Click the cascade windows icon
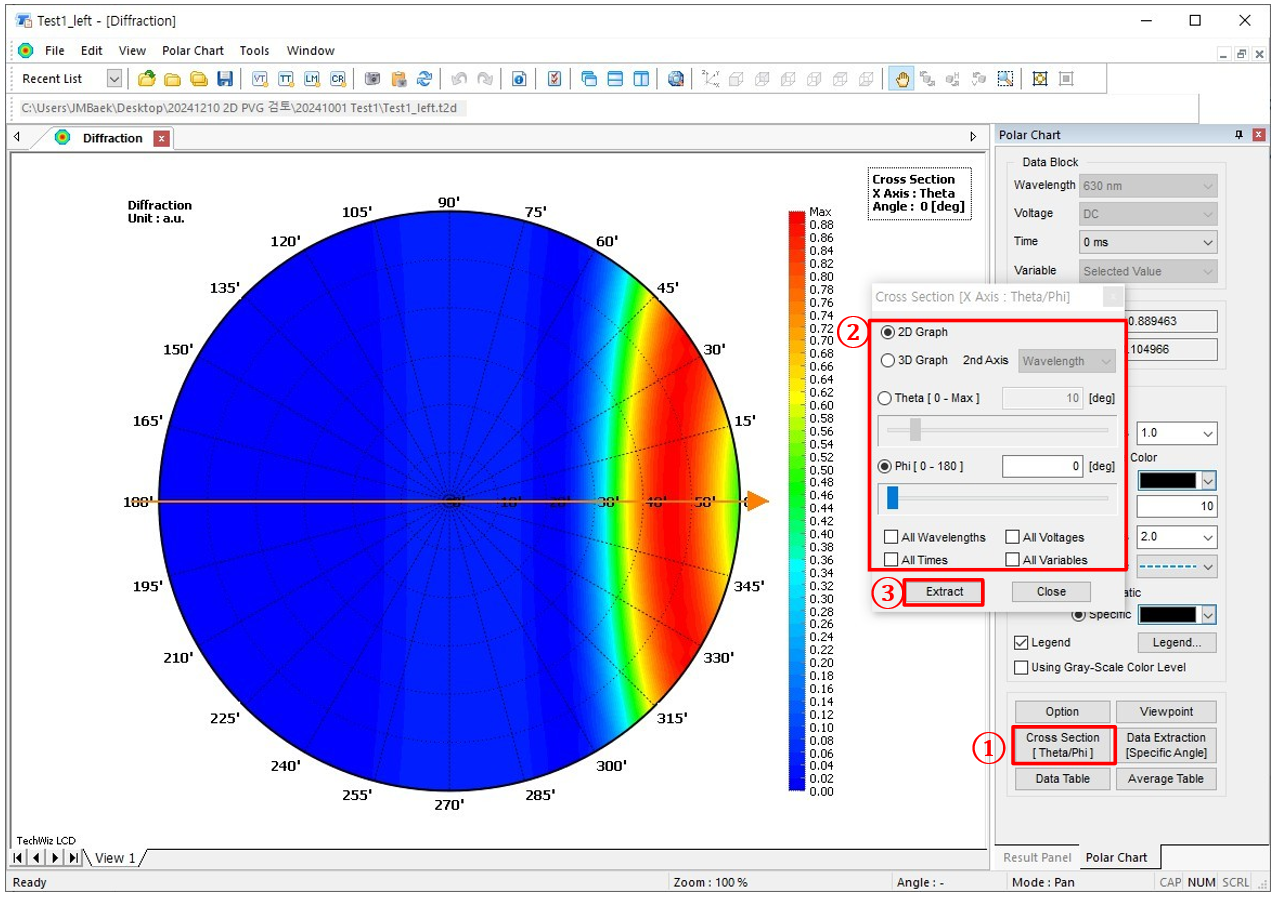 pos(589,79)
